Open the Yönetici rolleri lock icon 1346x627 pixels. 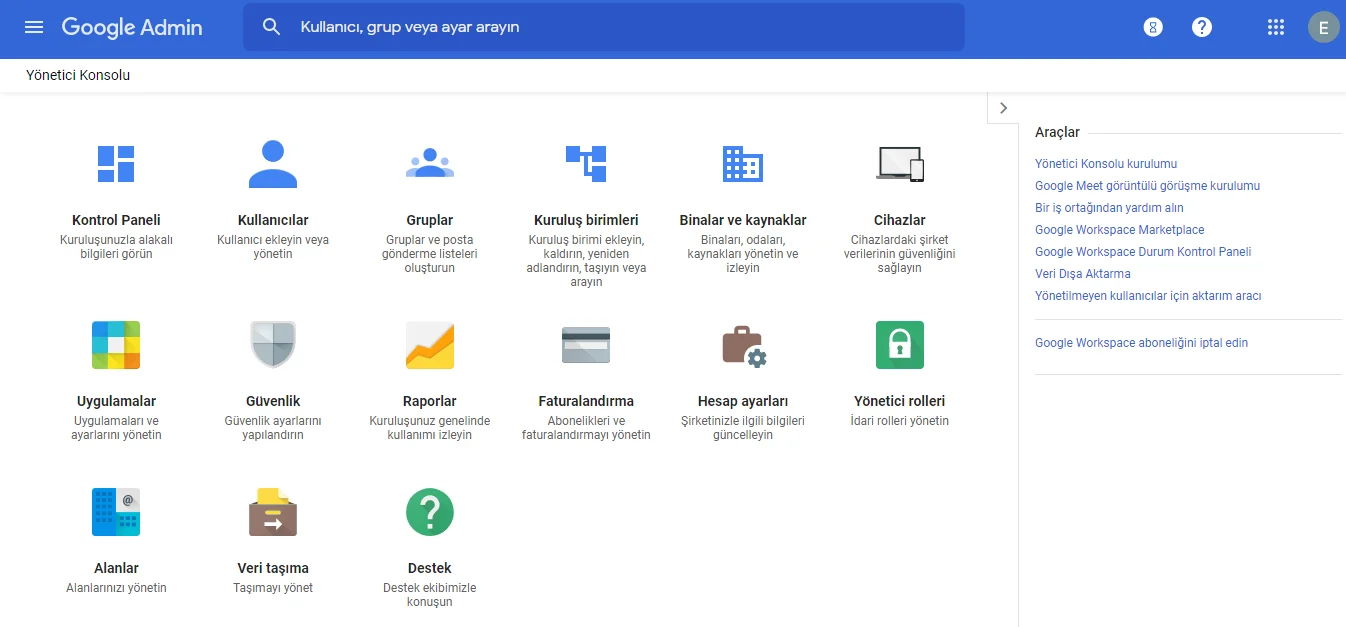tap(900, 345)
